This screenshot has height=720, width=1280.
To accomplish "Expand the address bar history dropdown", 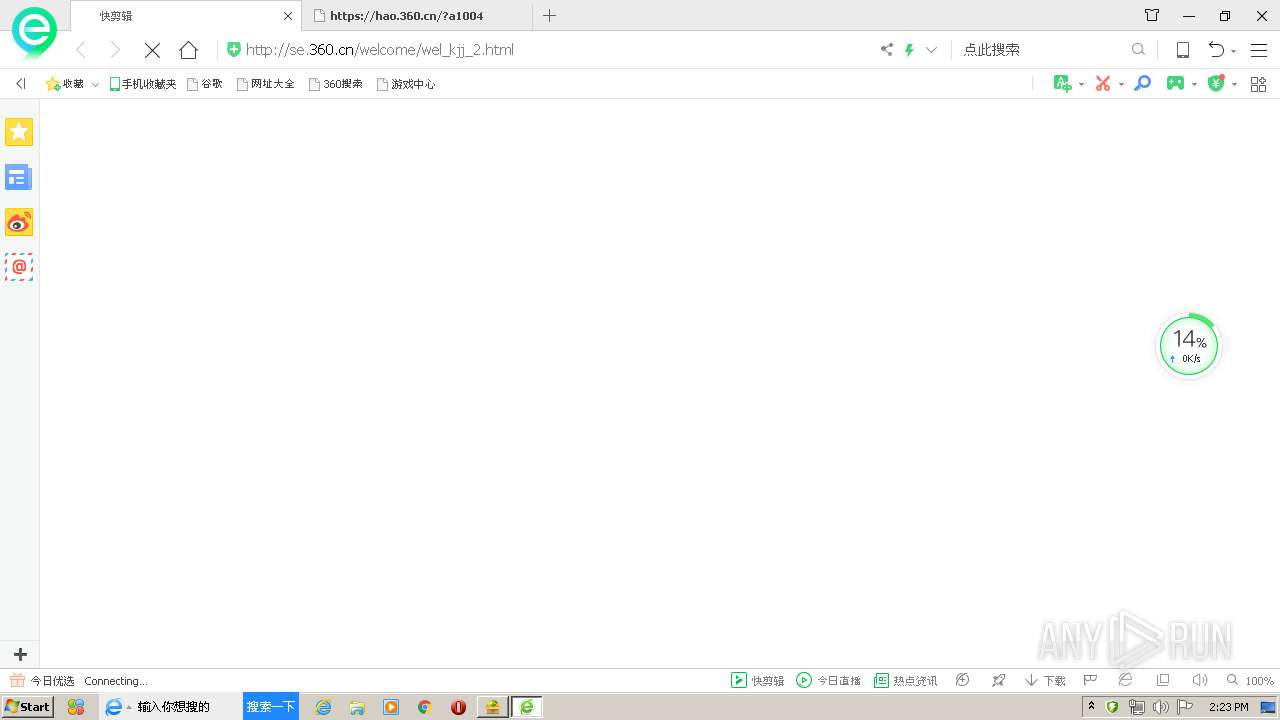I will coord(931,49).
